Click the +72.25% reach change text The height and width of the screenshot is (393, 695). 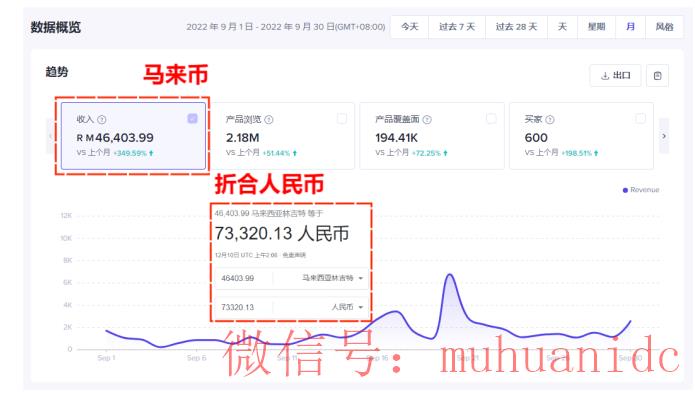point(426,153)
